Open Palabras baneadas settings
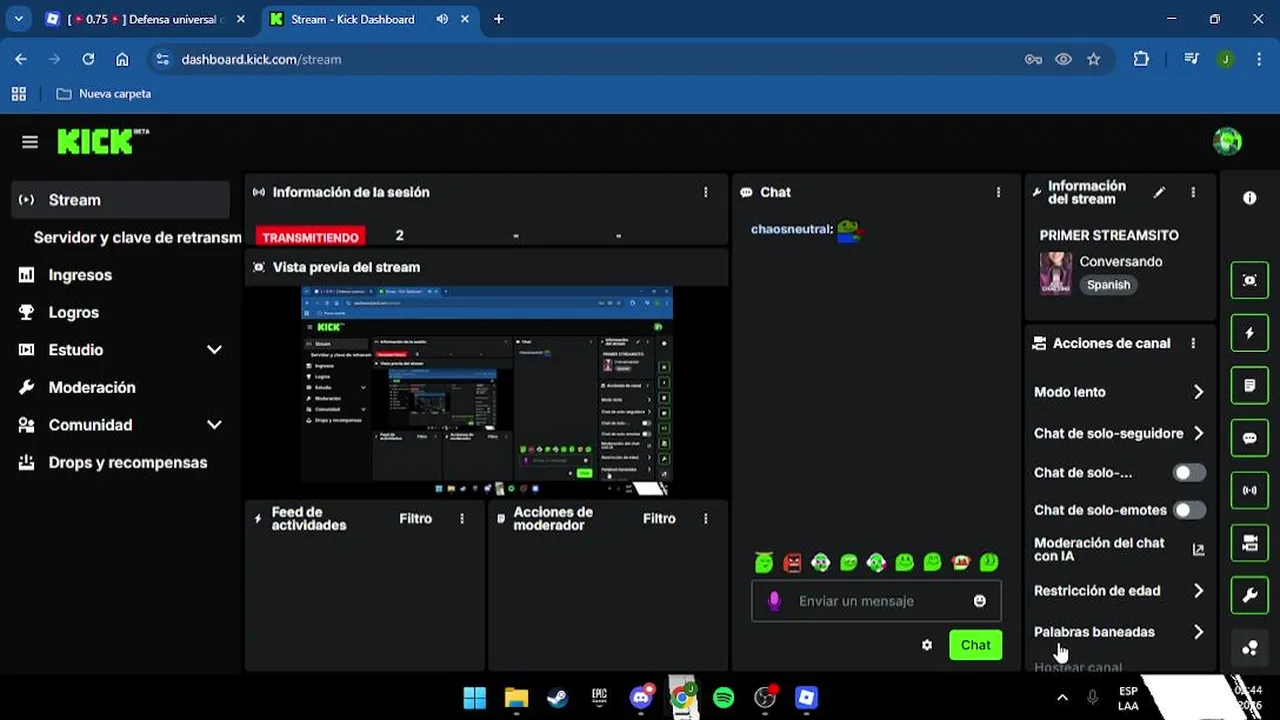The image size is (1280, 720). (x=1119, y=632)
